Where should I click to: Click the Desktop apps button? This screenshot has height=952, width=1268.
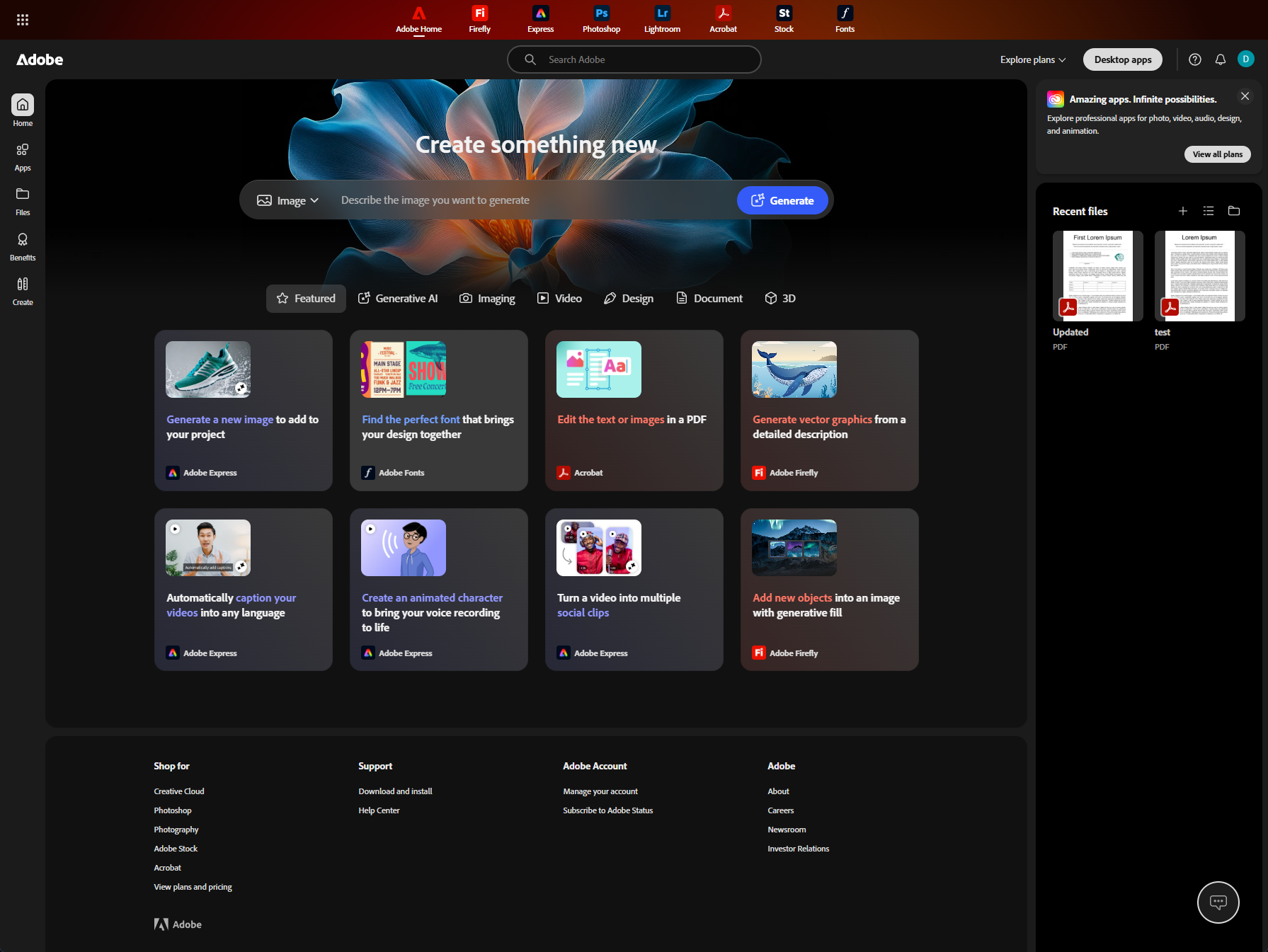1123,59
